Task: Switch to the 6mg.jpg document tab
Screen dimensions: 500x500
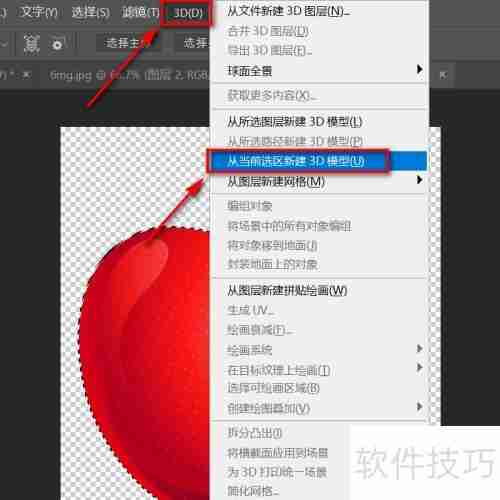Action: (129, 76)
